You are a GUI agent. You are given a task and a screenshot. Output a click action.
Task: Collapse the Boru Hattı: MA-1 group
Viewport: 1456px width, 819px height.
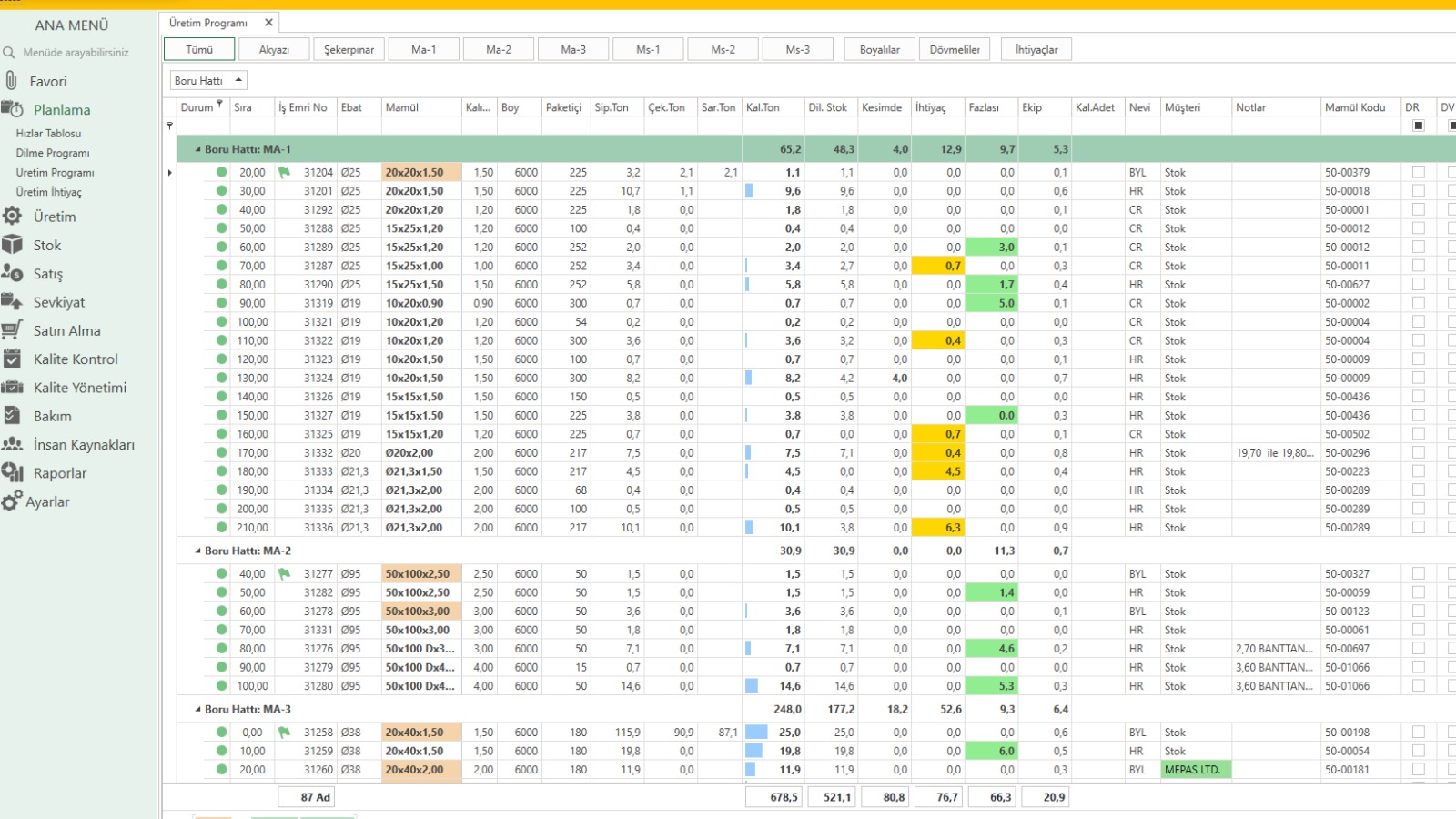pos(197,149)
